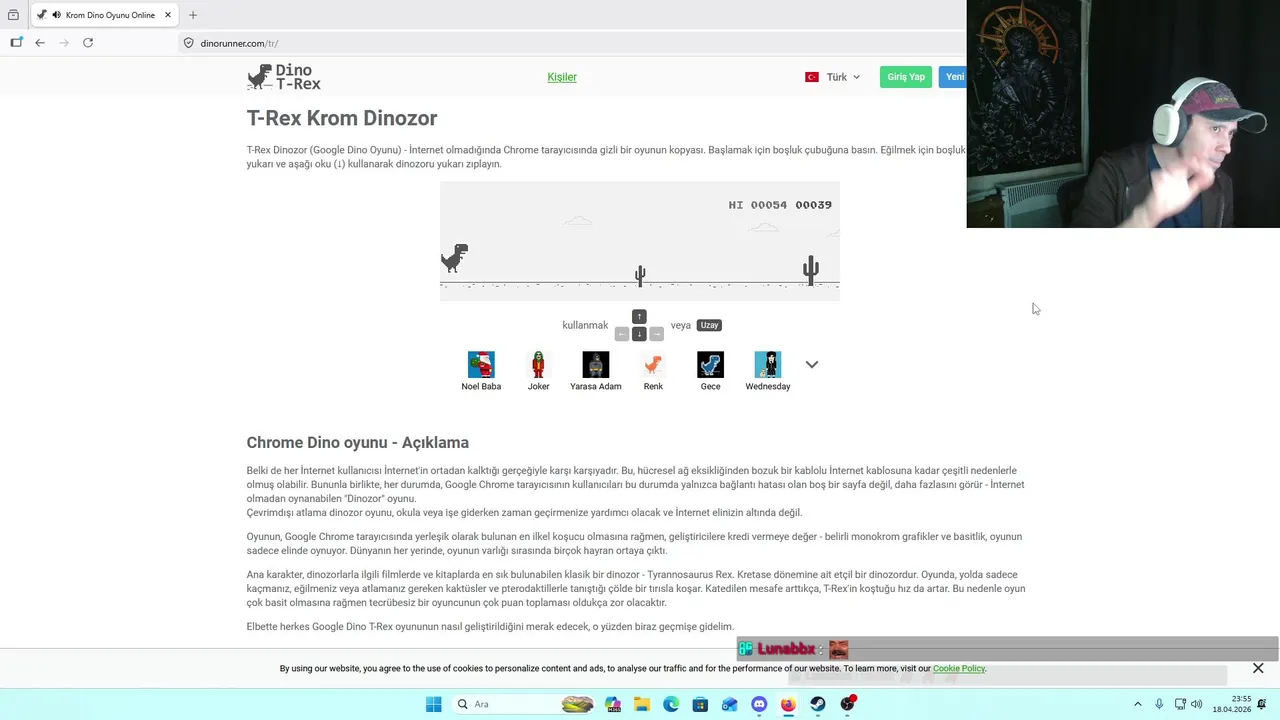
Task: Click the Uzay spacebar key button
Action: 709,325
